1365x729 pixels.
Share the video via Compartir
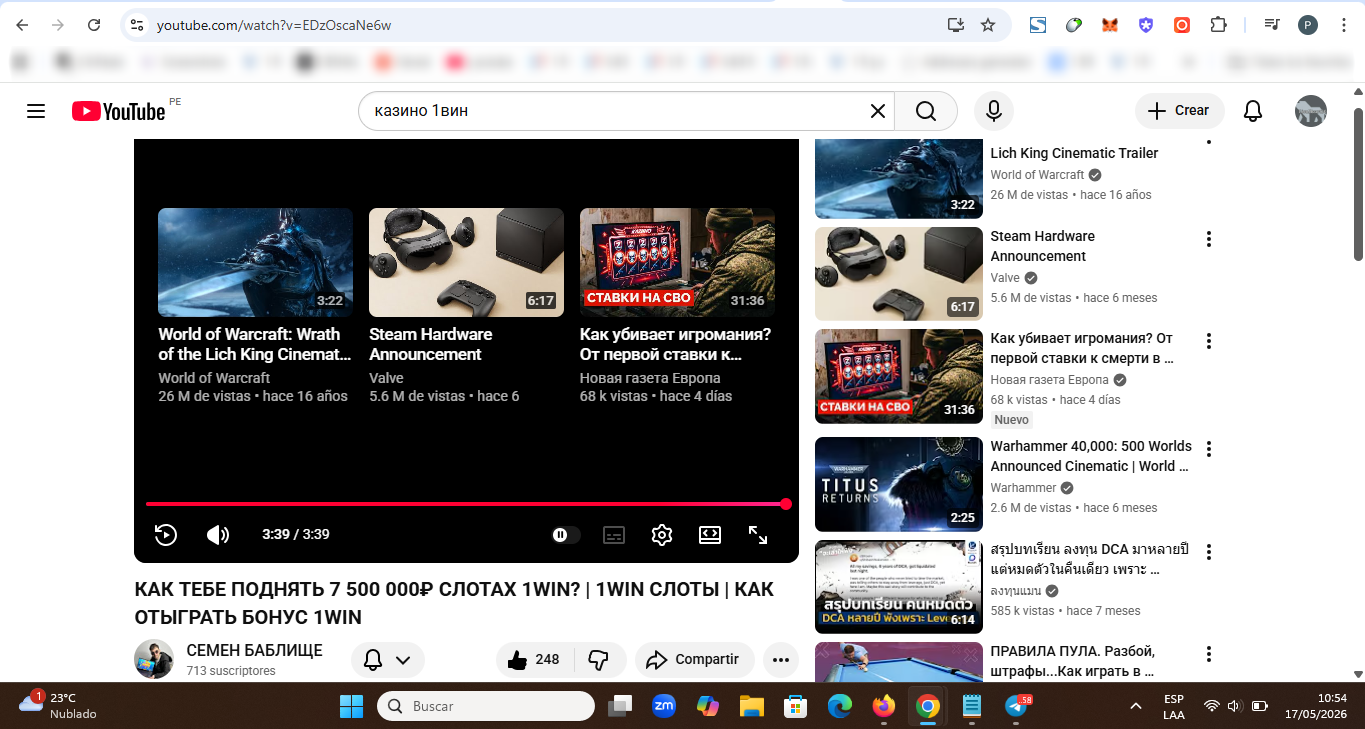[x=695, y=660]
